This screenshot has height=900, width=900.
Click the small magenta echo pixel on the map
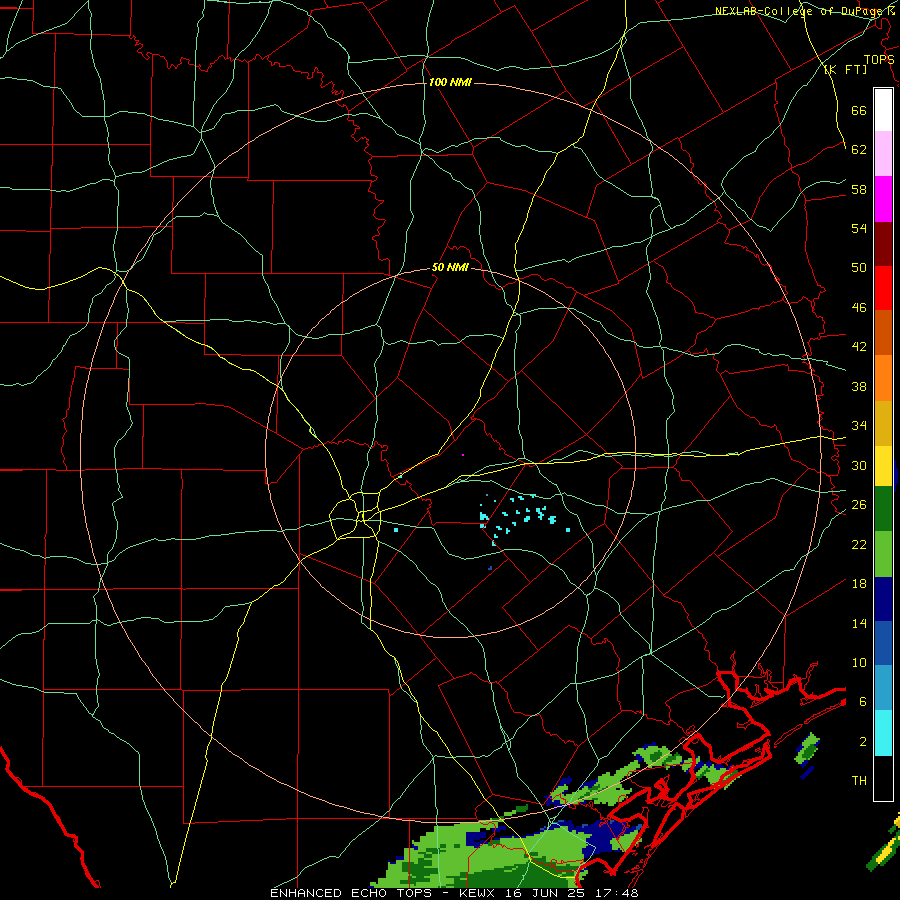click(x=463, y=455)
